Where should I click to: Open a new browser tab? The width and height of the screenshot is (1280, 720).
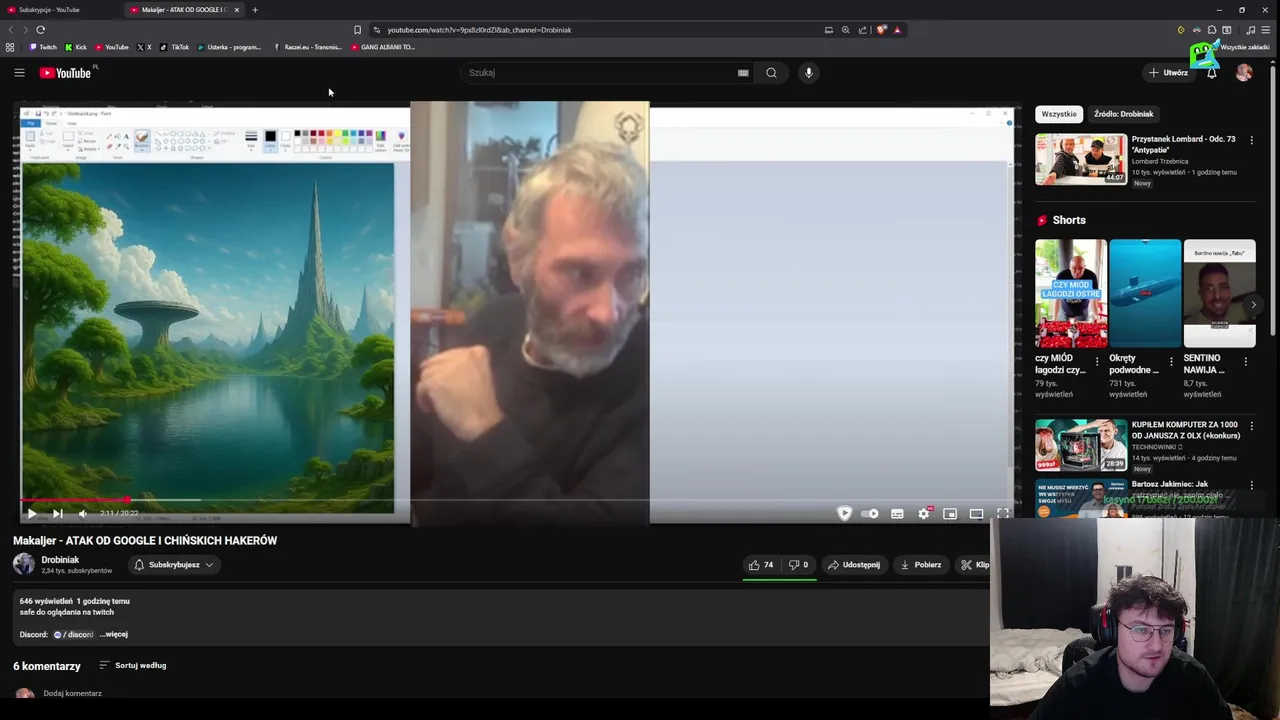[x=255, y=10]
